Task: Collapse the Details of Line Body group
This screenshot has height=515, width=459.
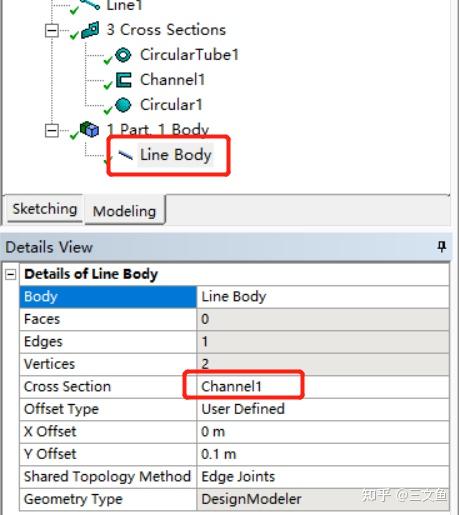Action: pyautogui.click(x=11, y=275)
